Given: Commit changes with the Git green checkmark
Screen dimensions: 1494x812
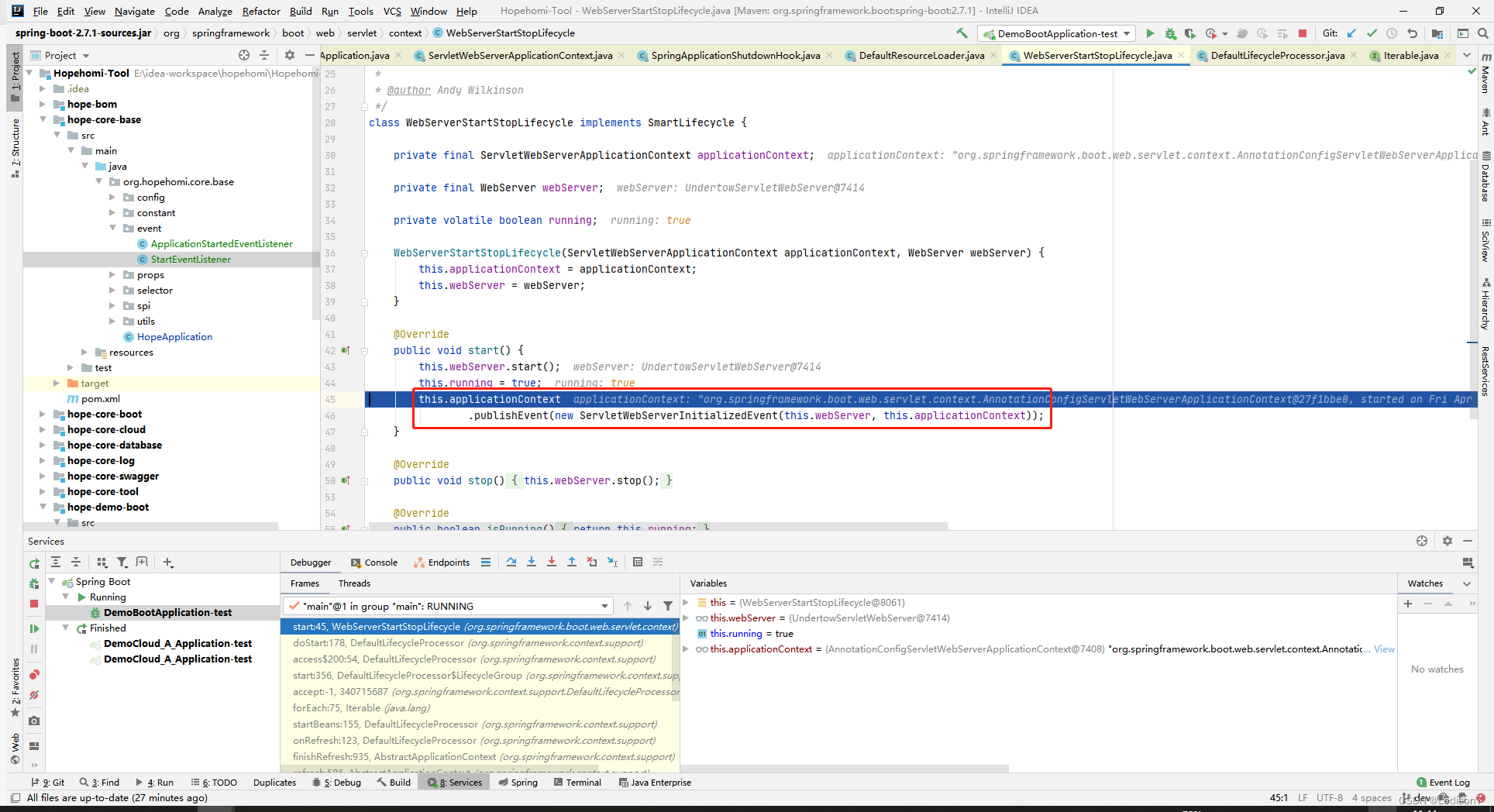Looking at the screenshot, I should coord(1372,33).
